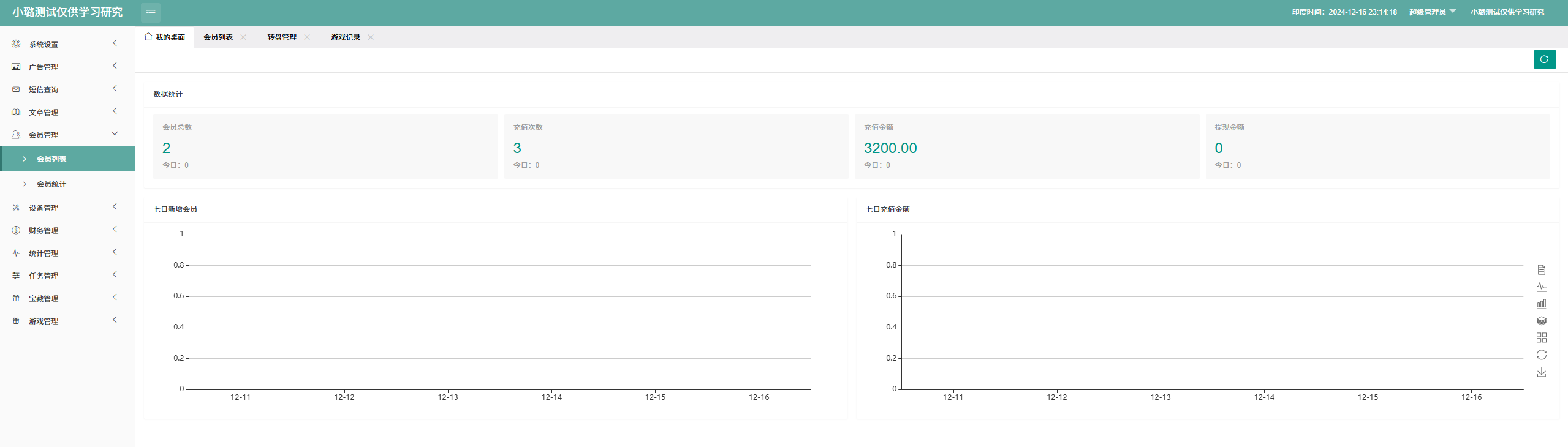Click the 财务管理 dollar icon
The width and height of the screenshot is (1568, 447).
pyautogui.click(x=16, y=230)
